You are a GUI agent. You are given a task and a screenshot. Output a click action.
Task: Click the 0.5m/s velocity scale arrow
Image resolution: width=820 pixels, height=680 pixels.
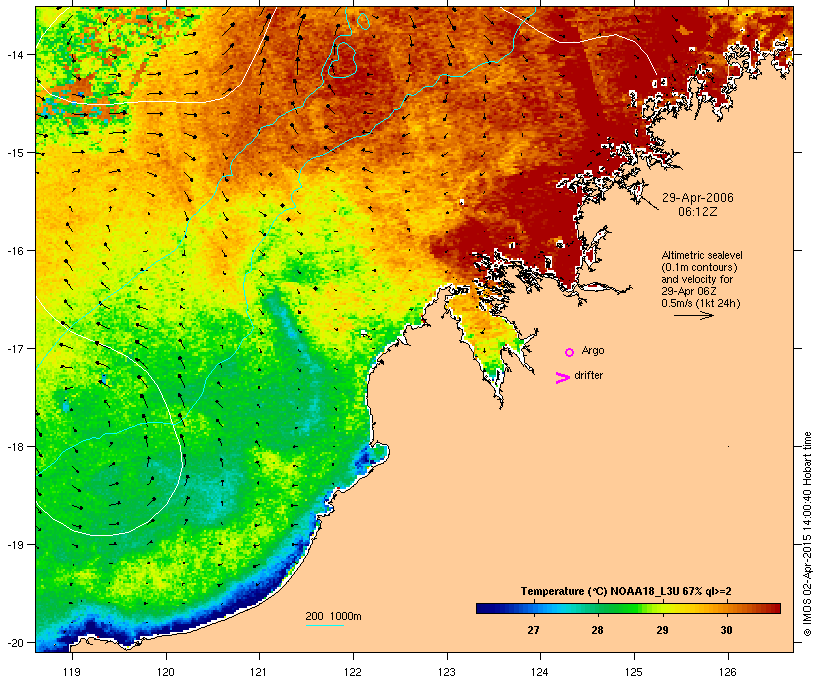[x=693, y=315]
